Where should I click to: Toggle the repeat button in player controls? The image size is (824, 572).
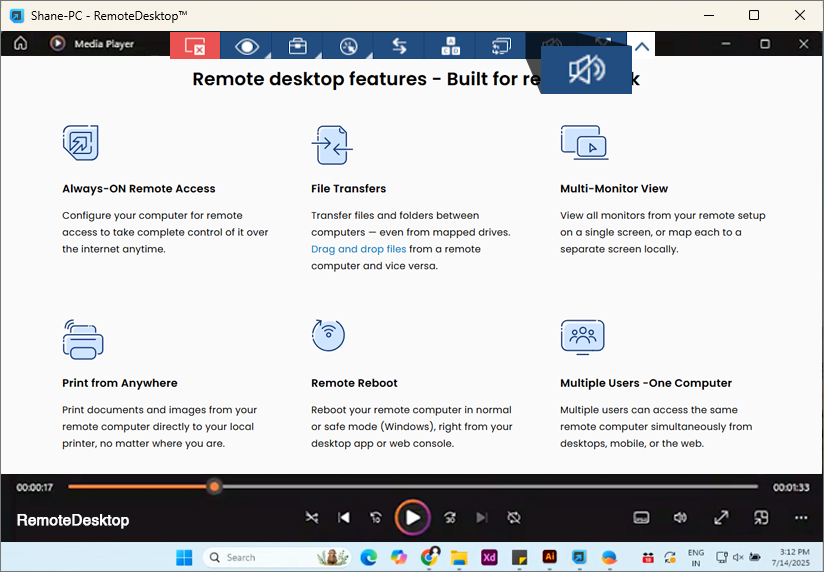pos(514,517)
